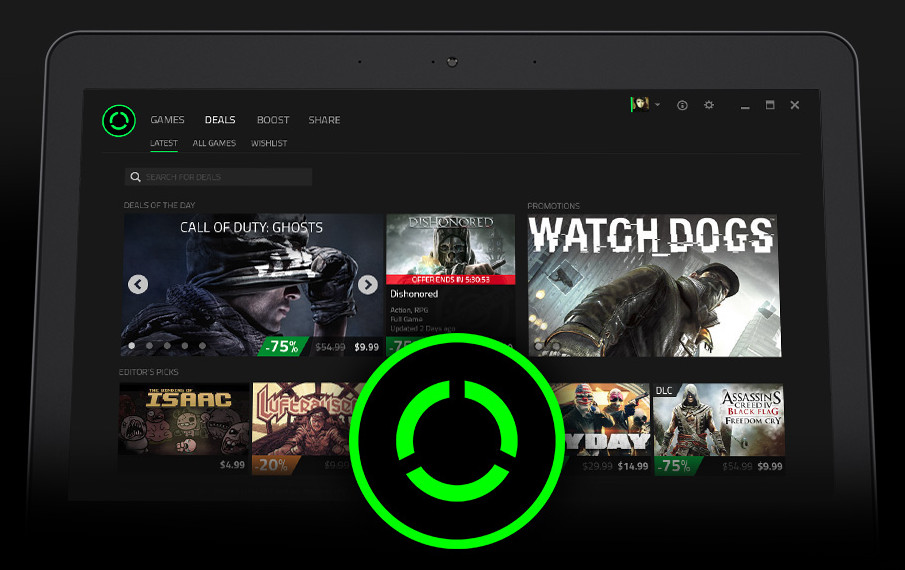The width and height of the screenshot is (905, 570).
Task: Select the second carousel dot indicator
Action: [x=149, y=346]
